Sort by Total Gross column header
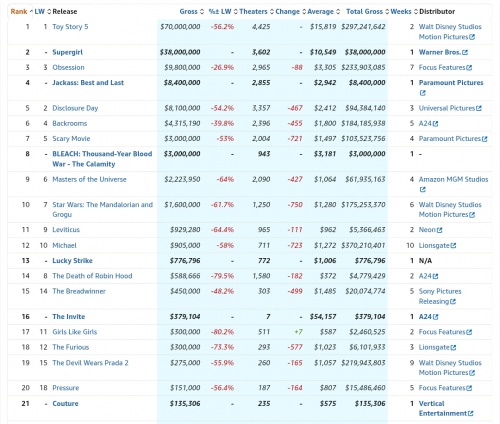500x424 pixels. (x=367, y=12)
